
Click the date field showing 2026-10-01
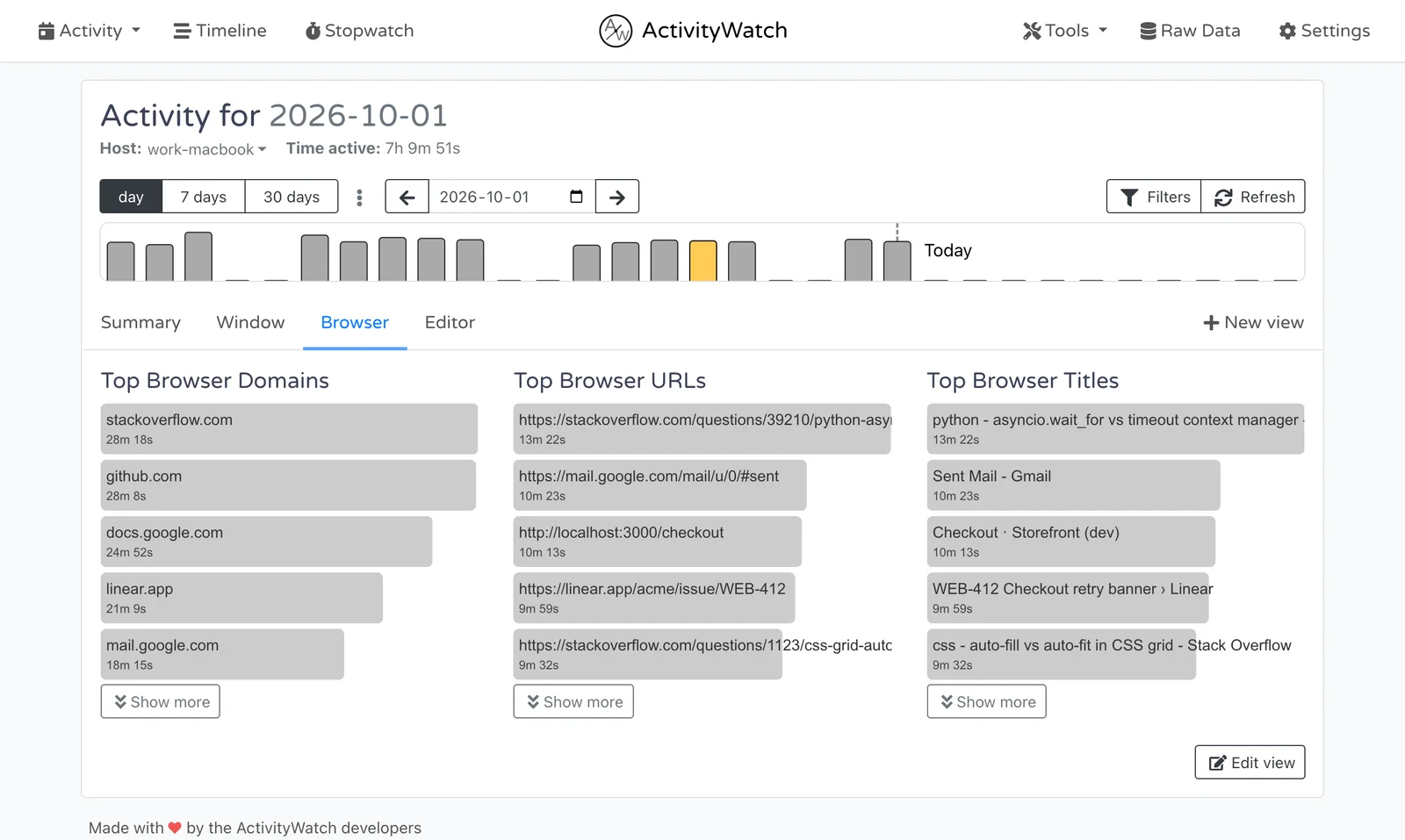(x=512, y=197)
